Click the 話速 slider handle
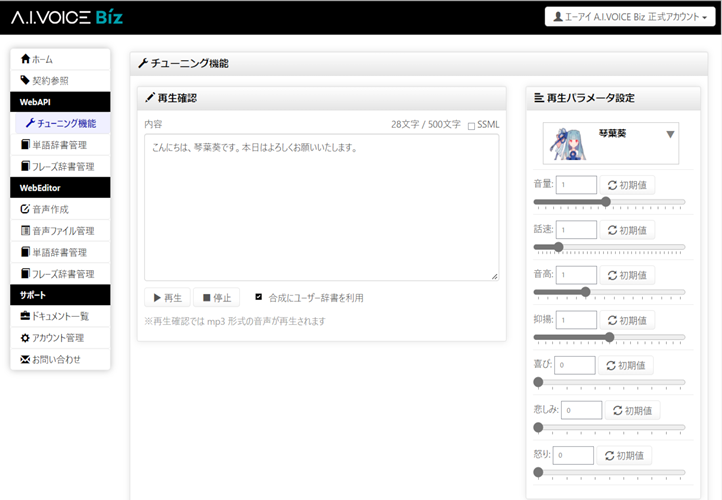This screenshot has height=500, width=722. pyautogui.click(x=559, y=247)
